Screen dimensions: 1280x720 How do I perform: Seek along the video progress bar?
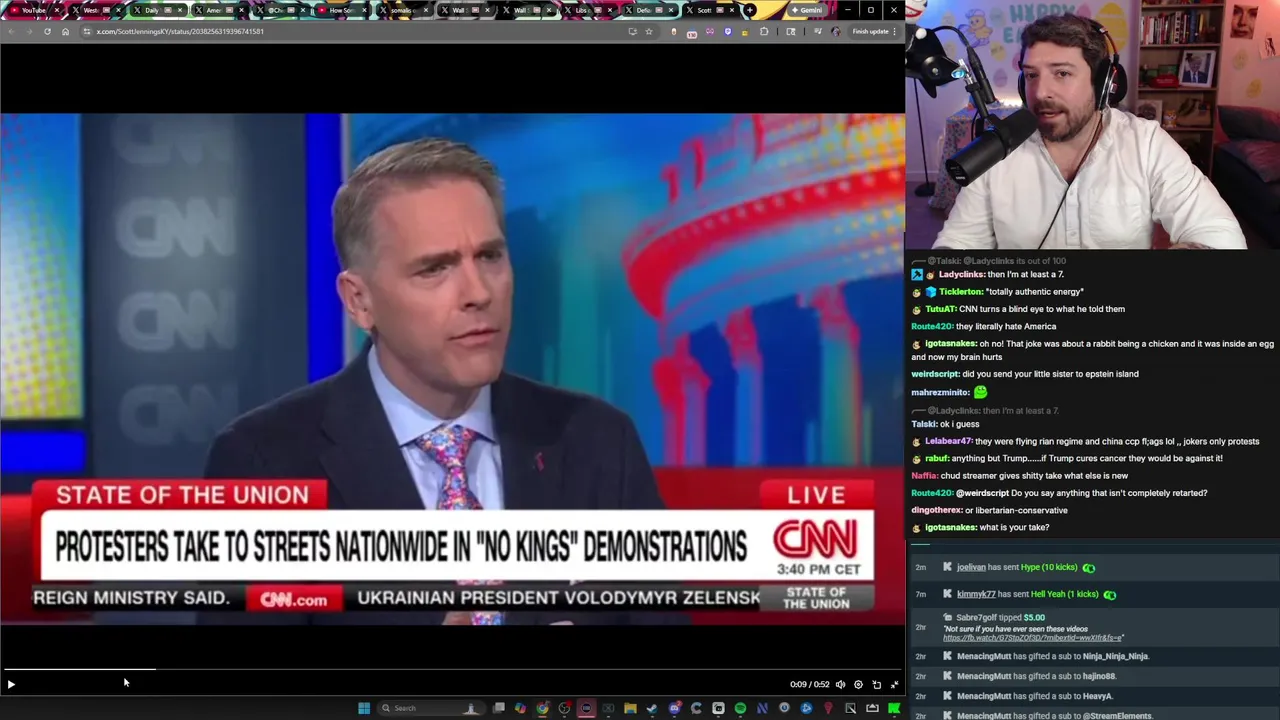pos(452,669)
